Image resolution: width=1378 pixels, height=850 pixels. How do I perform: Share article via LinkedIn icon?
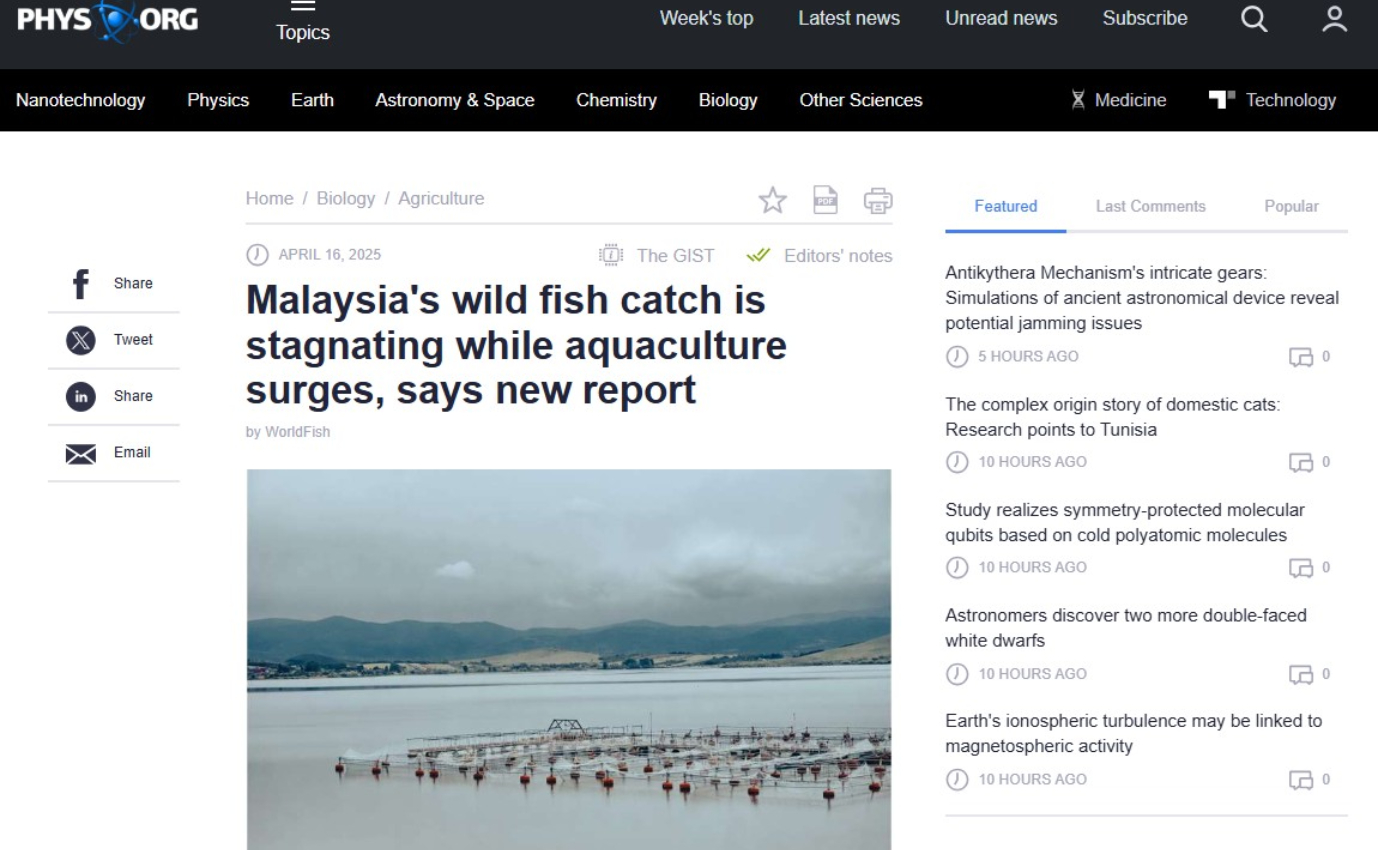[80, 396]
